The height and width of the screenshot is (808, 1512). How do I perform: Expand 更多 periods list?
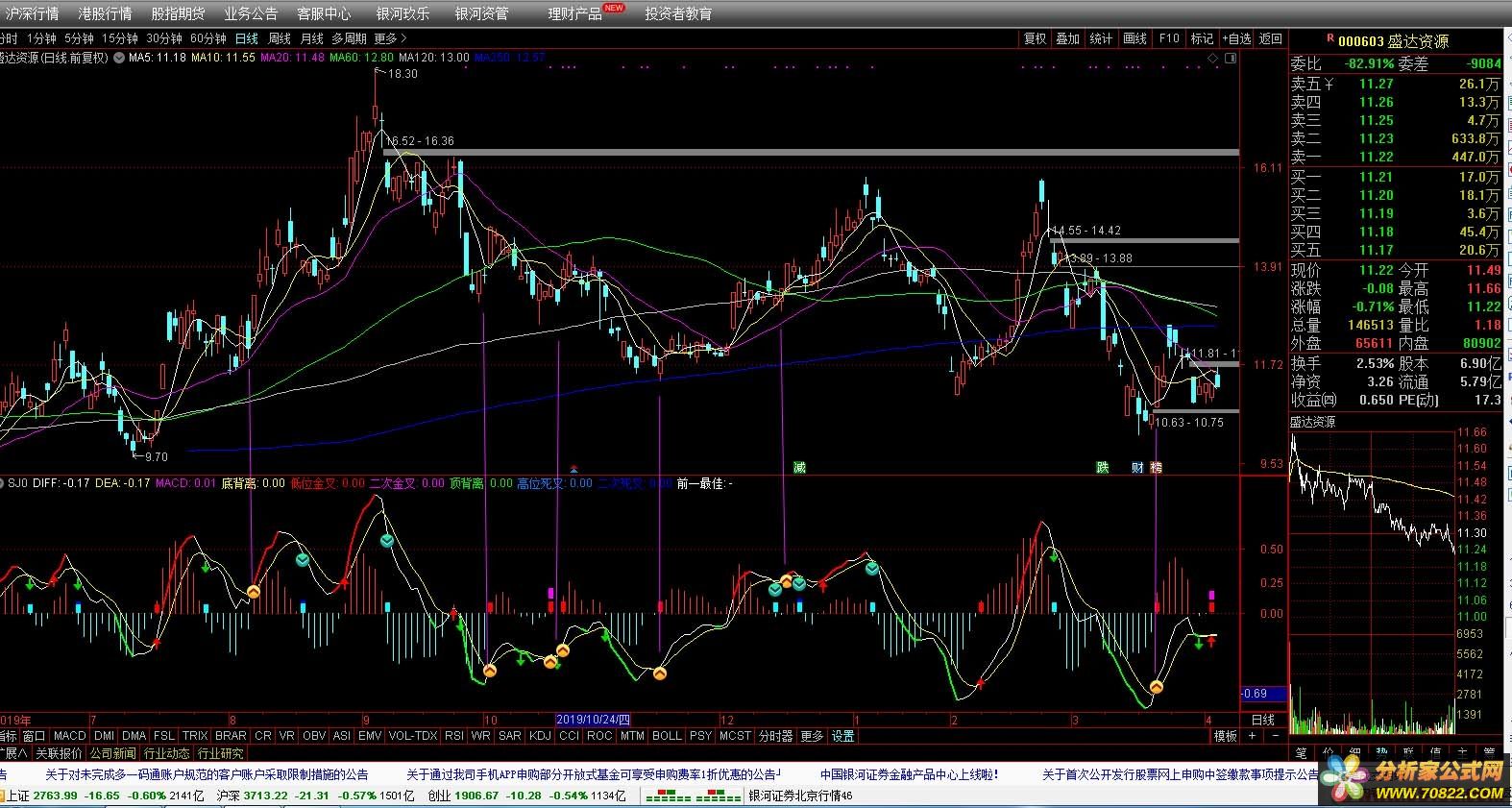pyautogui.click(x=390, y=38)
